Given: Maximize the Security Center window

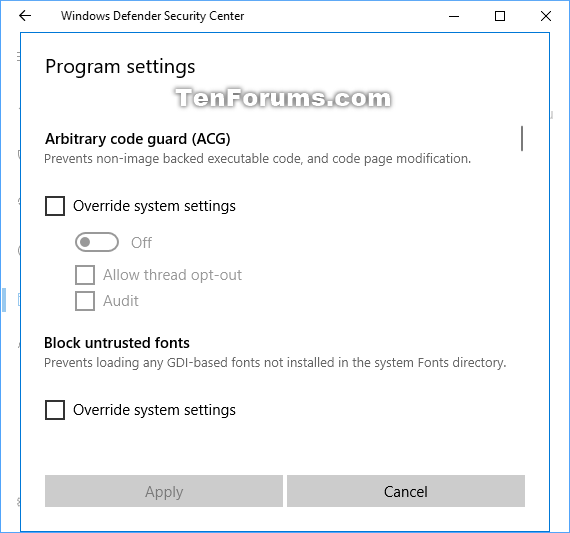Looking at the screenshot, I should point(500,16).
